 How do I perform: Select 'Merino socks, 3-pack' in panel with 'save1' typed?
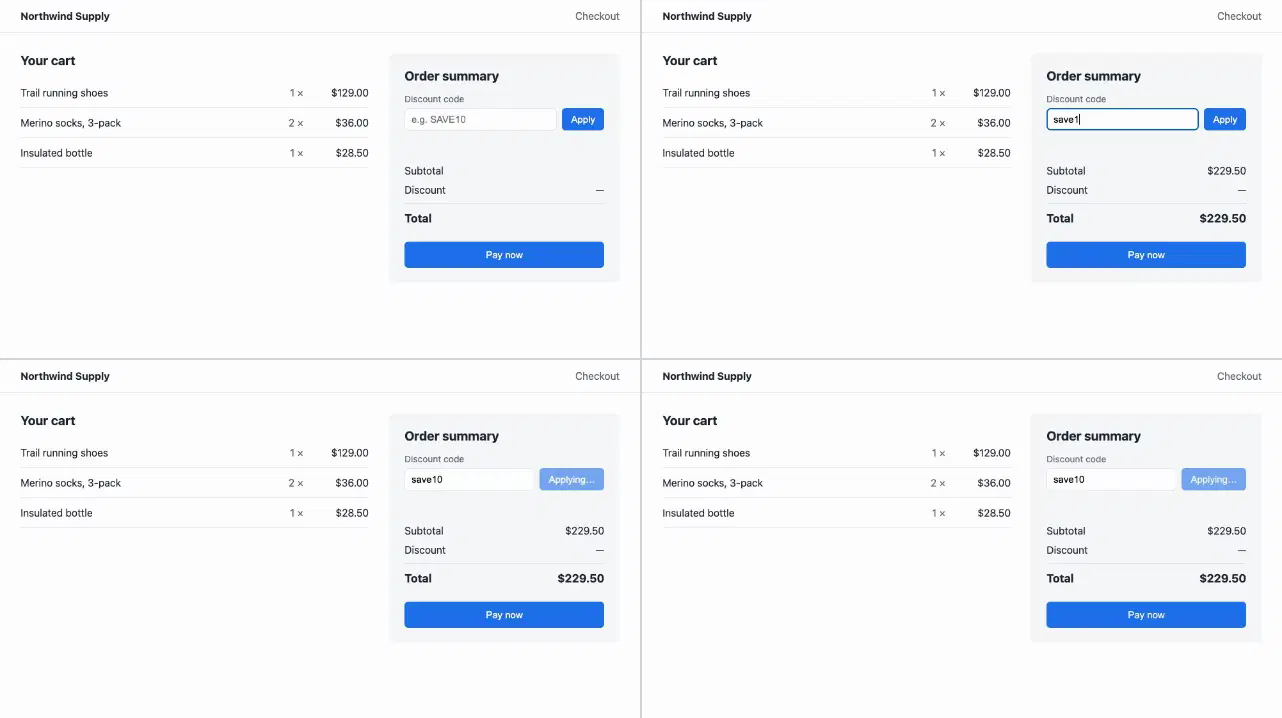pyautogui.click(x=712, y=123)
